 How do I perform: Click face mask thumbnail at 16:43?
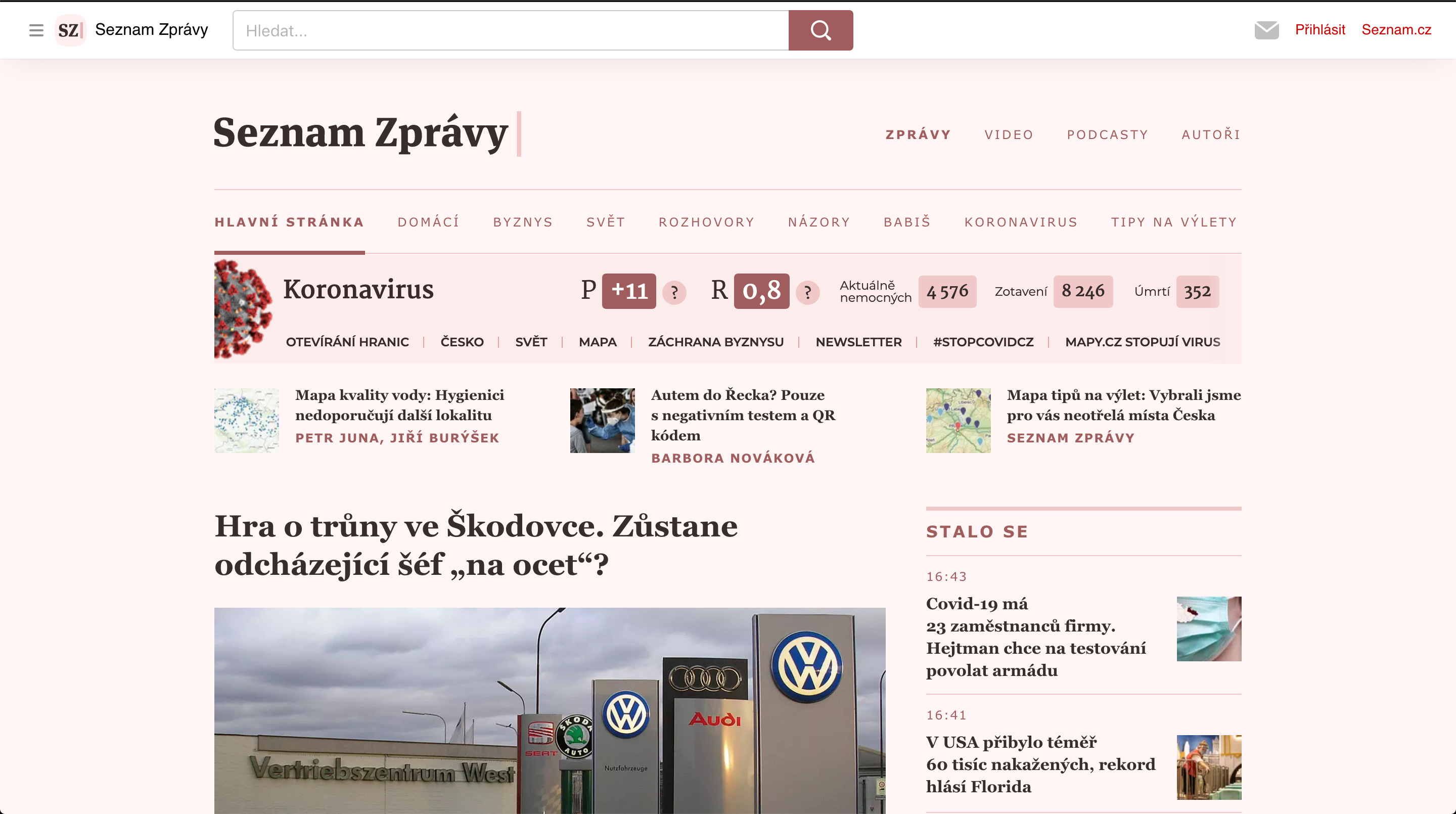coord(1209,628)
